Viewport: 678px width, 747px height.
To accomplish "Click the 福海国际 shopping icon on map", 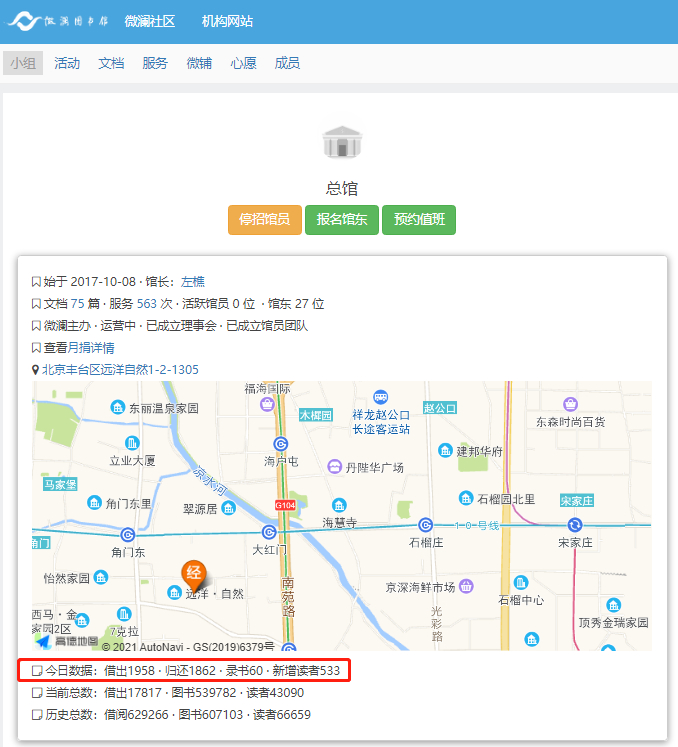I will [267, 404].
